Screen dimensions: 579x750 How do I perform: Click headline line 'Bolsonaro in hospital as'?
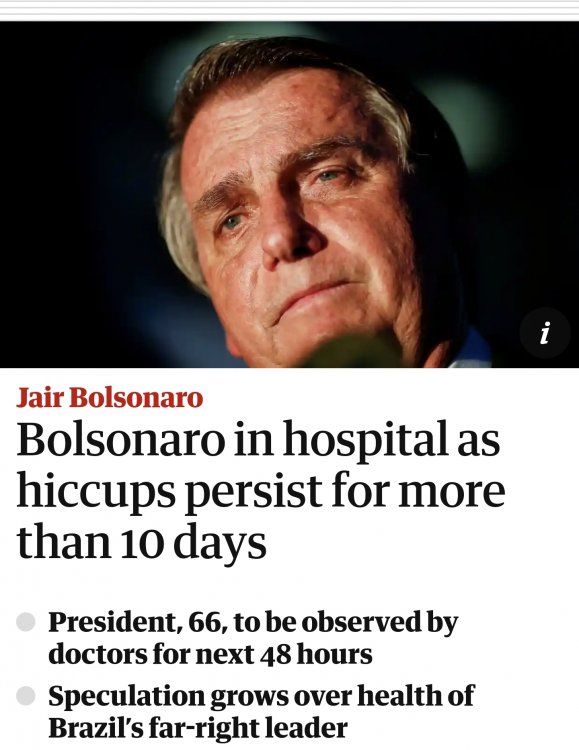(258, 440)
